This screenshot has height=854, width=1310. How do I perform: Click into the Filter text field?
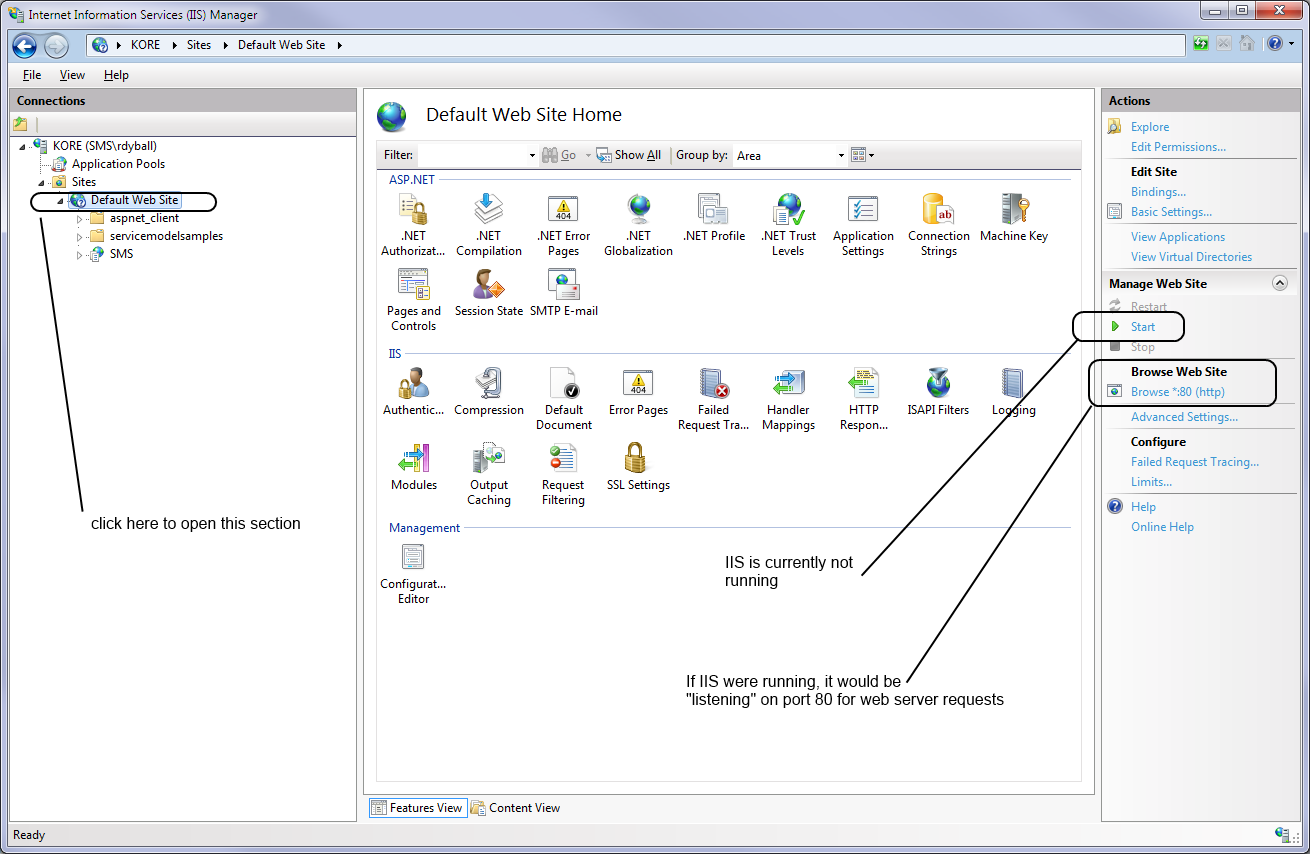pos(474,155)
